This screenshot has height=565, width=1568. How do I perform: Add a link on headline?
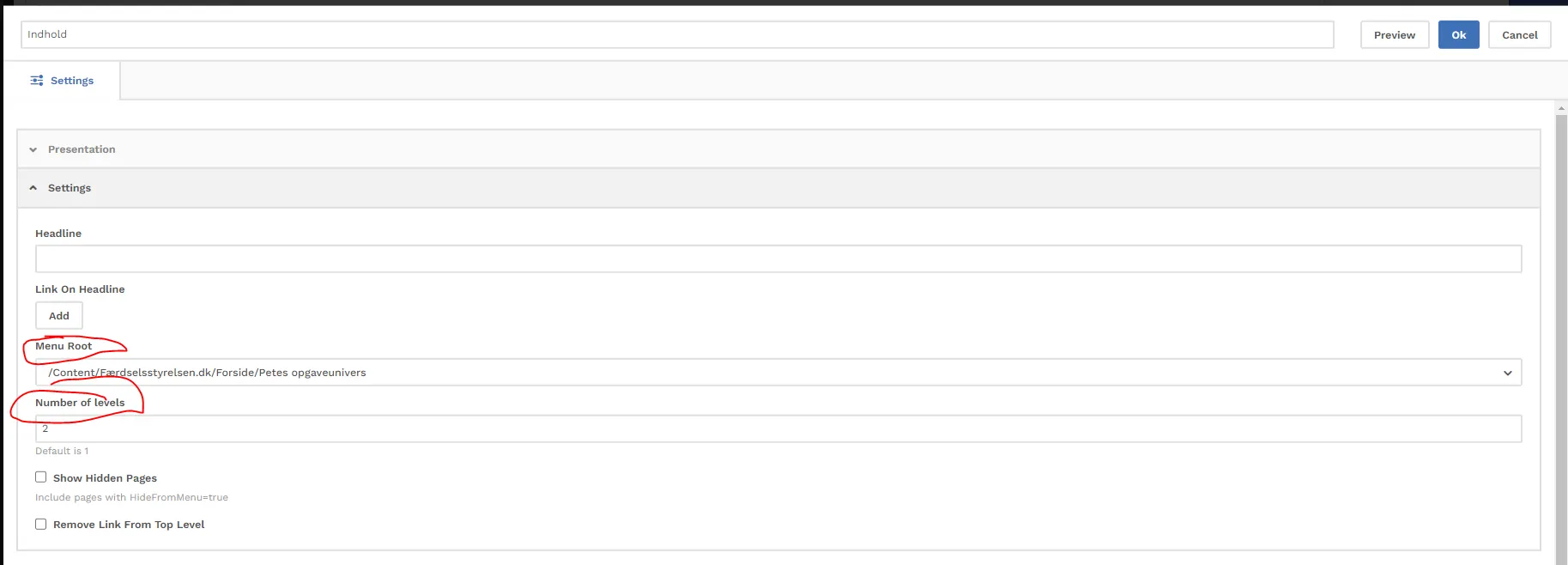point(59,316)
